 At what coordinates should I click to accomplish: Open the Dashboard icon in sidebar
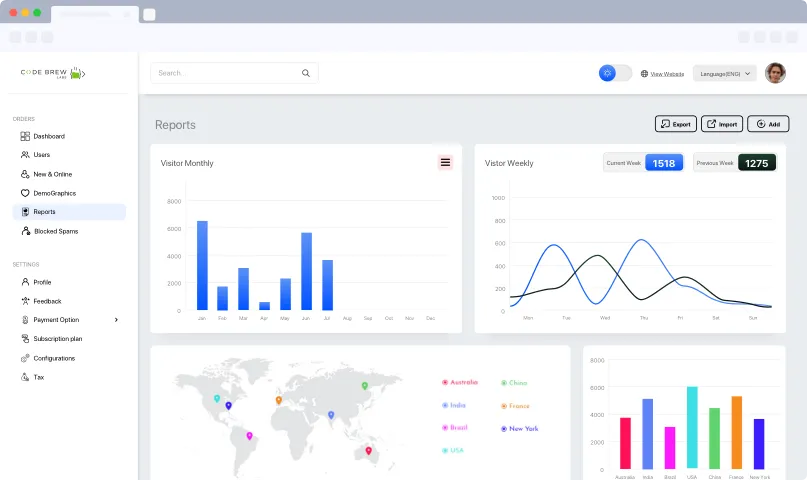click(x=25, y=136)
